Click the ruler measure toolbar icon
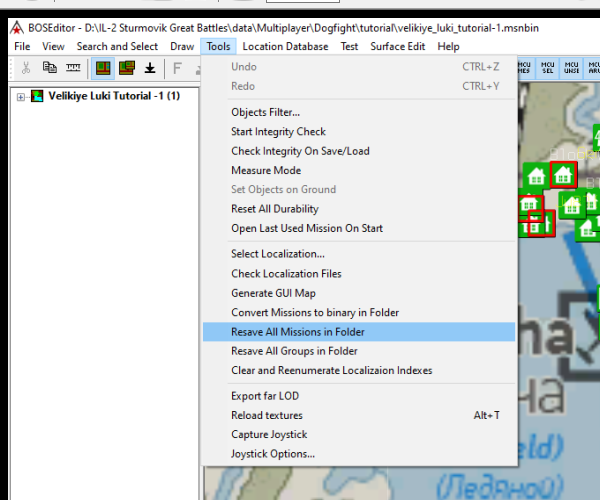 click(x=73, y=68)
